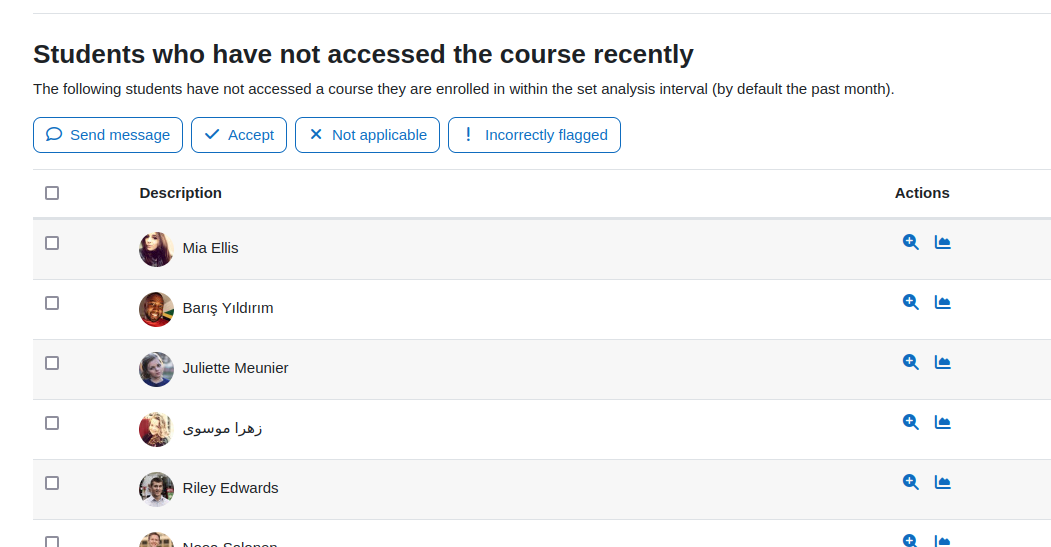1051x547 pixels.
Task: Check the box next to Juliette Meunier
Action: point(52,363)
